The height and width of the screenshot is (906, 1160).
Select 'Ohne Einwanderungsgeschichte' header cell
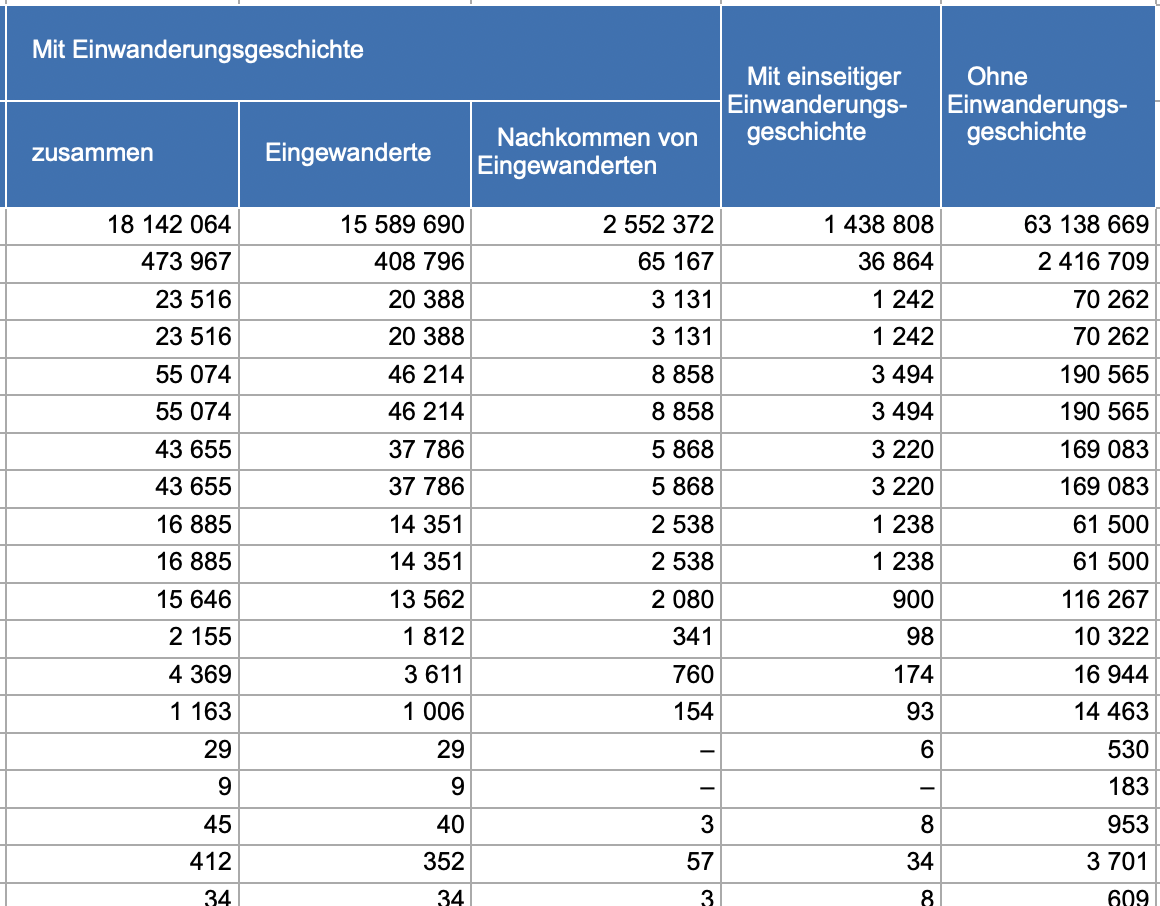tap(1048, 107)
